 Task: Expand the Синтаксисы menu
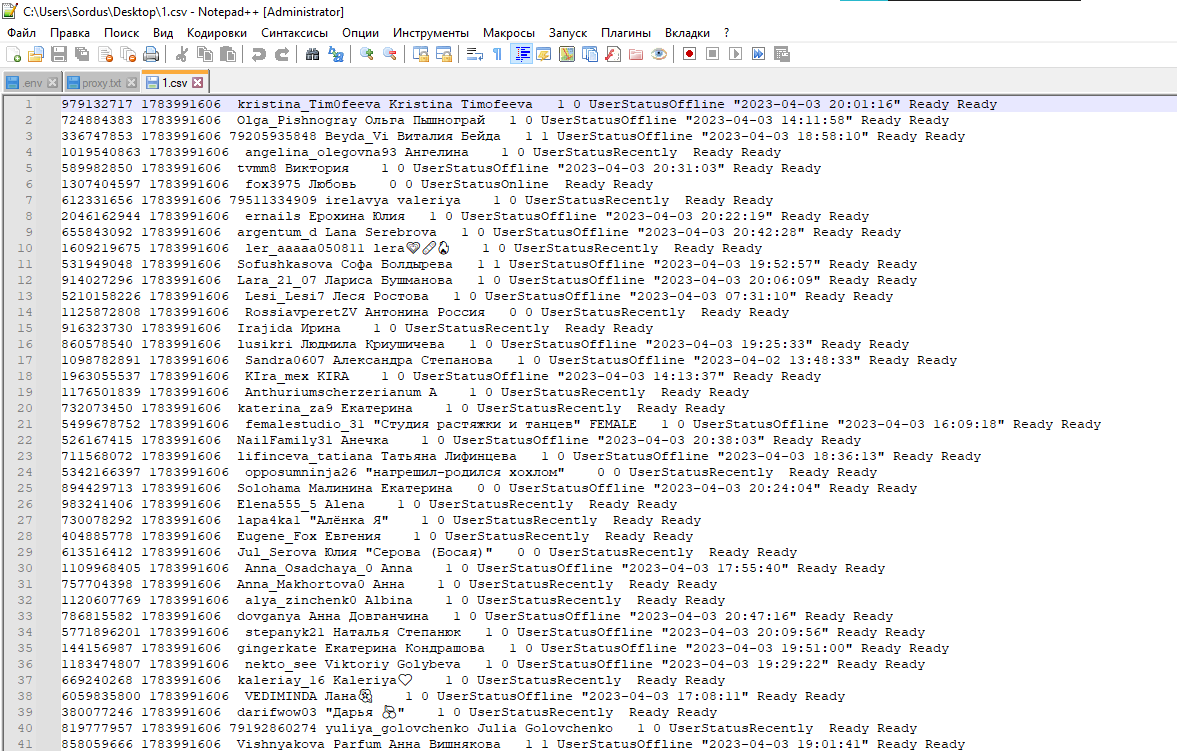294,33
